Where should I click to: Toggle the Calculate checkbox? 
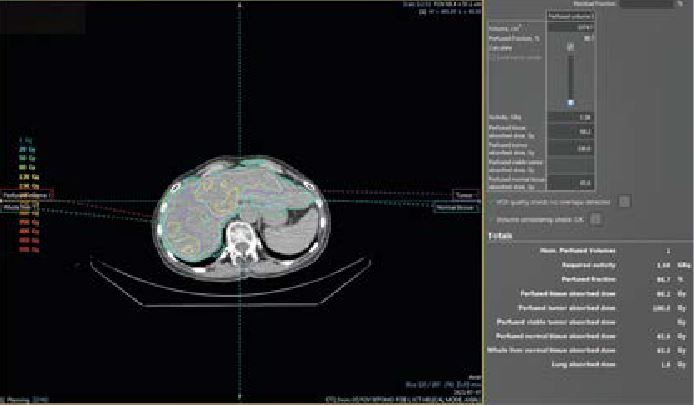pyautogui.click(x=571, y=46)
